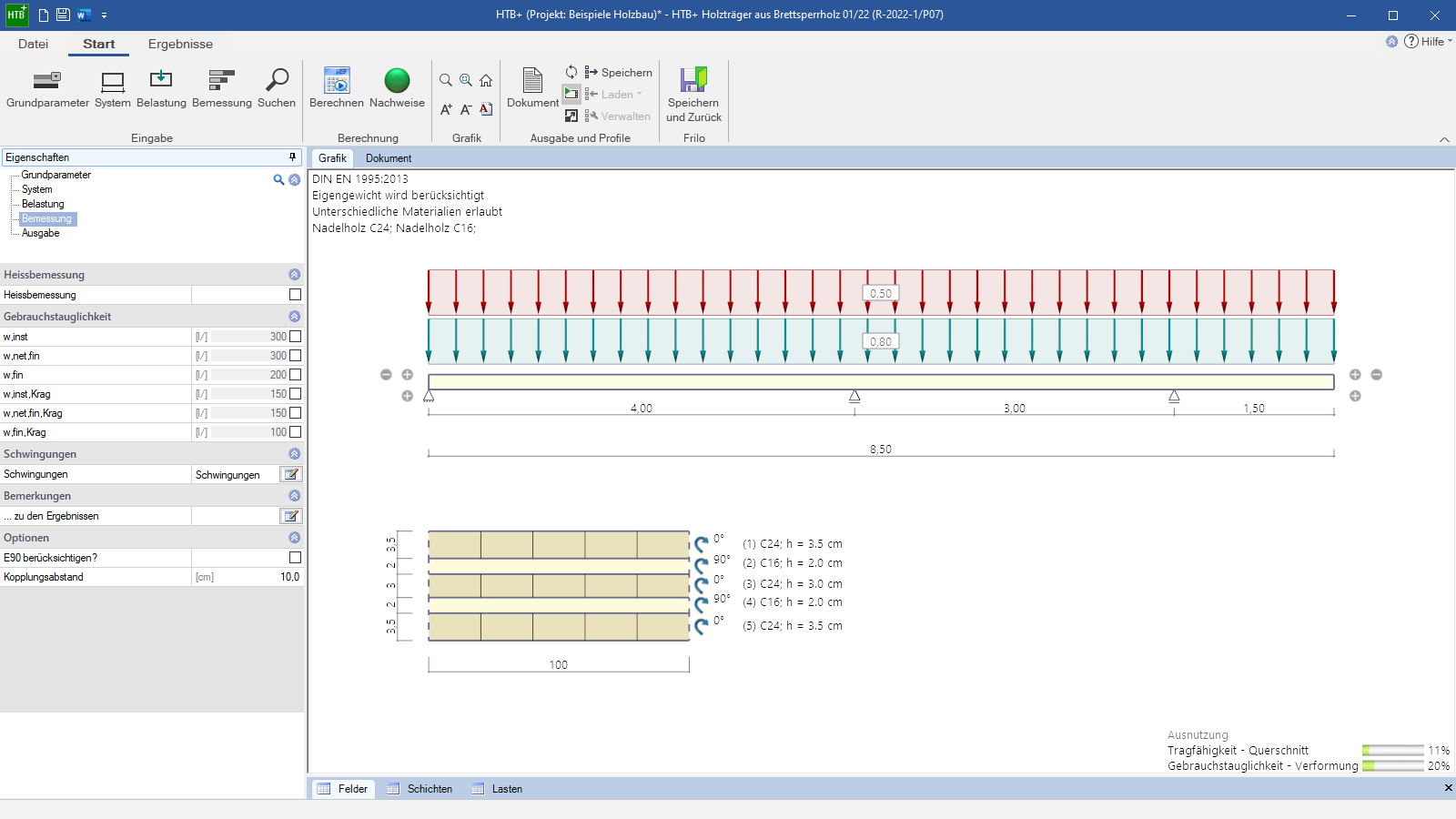Viewport: 1456px width, 819px height.
Task: Click the HTB+ application logo
Action: pyautogui.click(x=16, y=15)
